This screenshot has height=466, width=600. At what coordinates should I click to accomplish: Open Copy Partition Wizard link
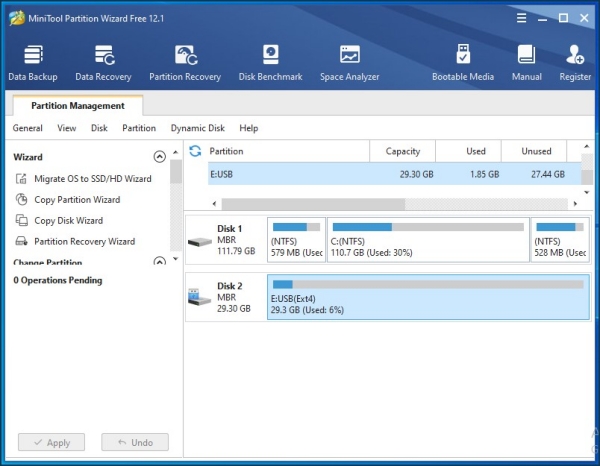77,200
